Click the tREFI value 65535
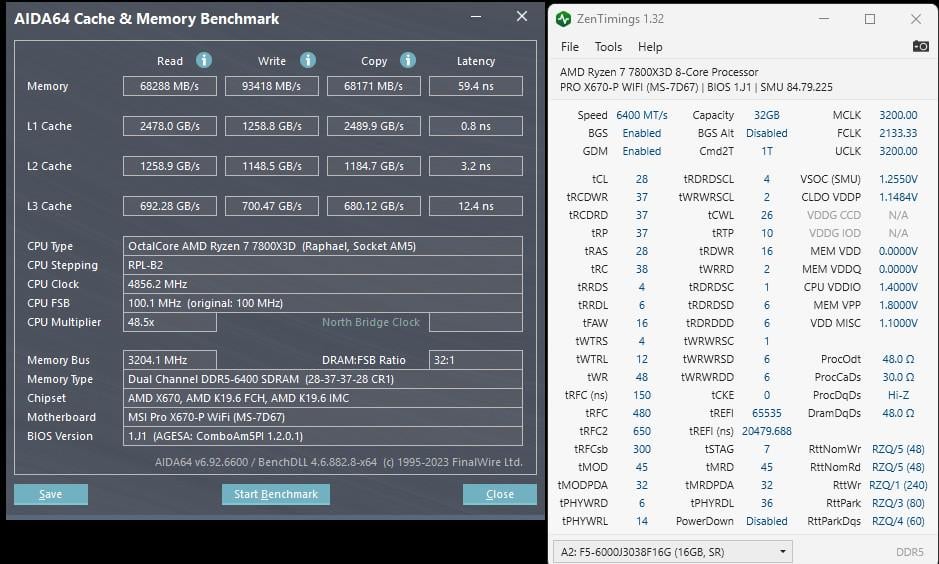This screenshot has width=939, height=564. (x=767, y=413)
